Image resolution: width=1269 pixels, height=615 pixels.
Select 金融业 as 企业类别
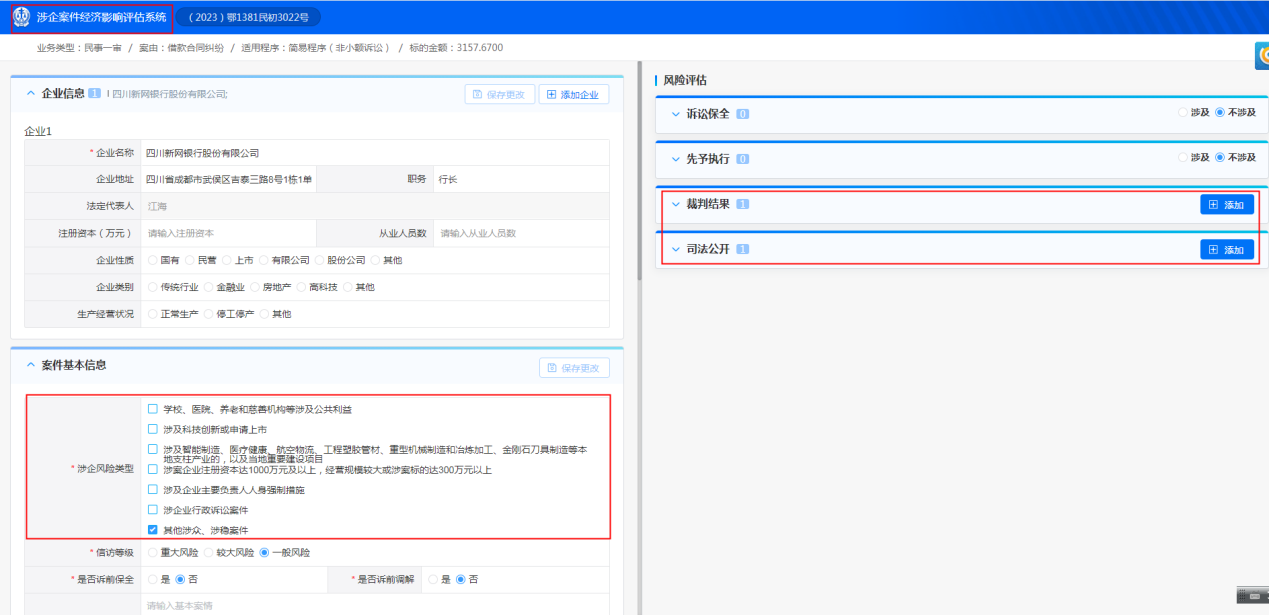(x=209, y=287)
